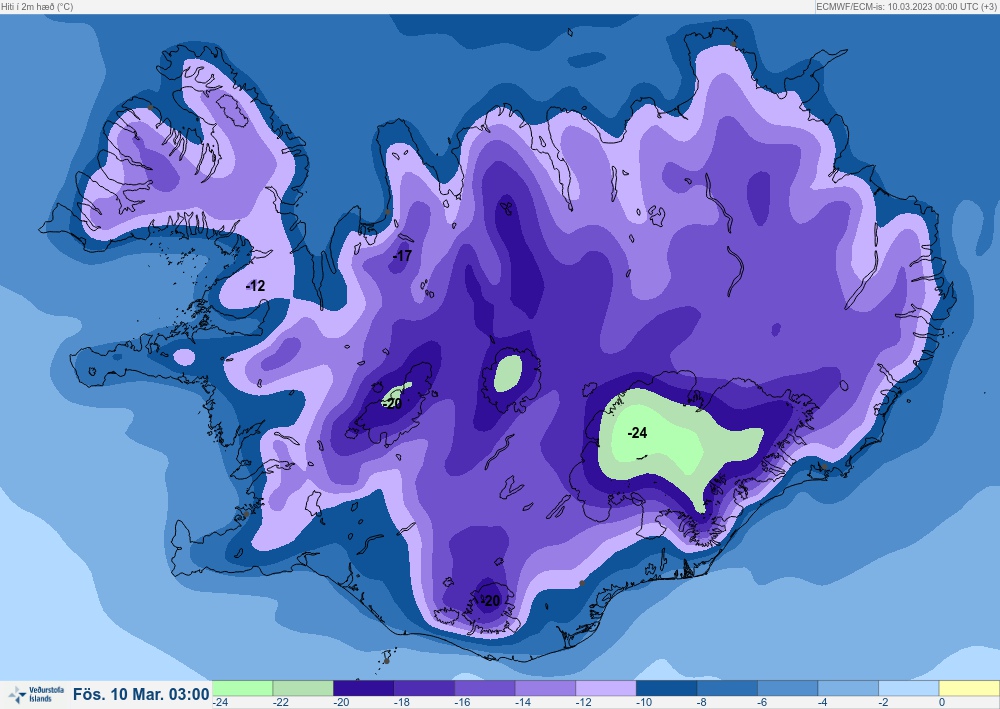This screenshot has height=709, width=1000.
Task: Click the 'Hiti í 2m hæð (°C)' title
Action: point(37,6)
